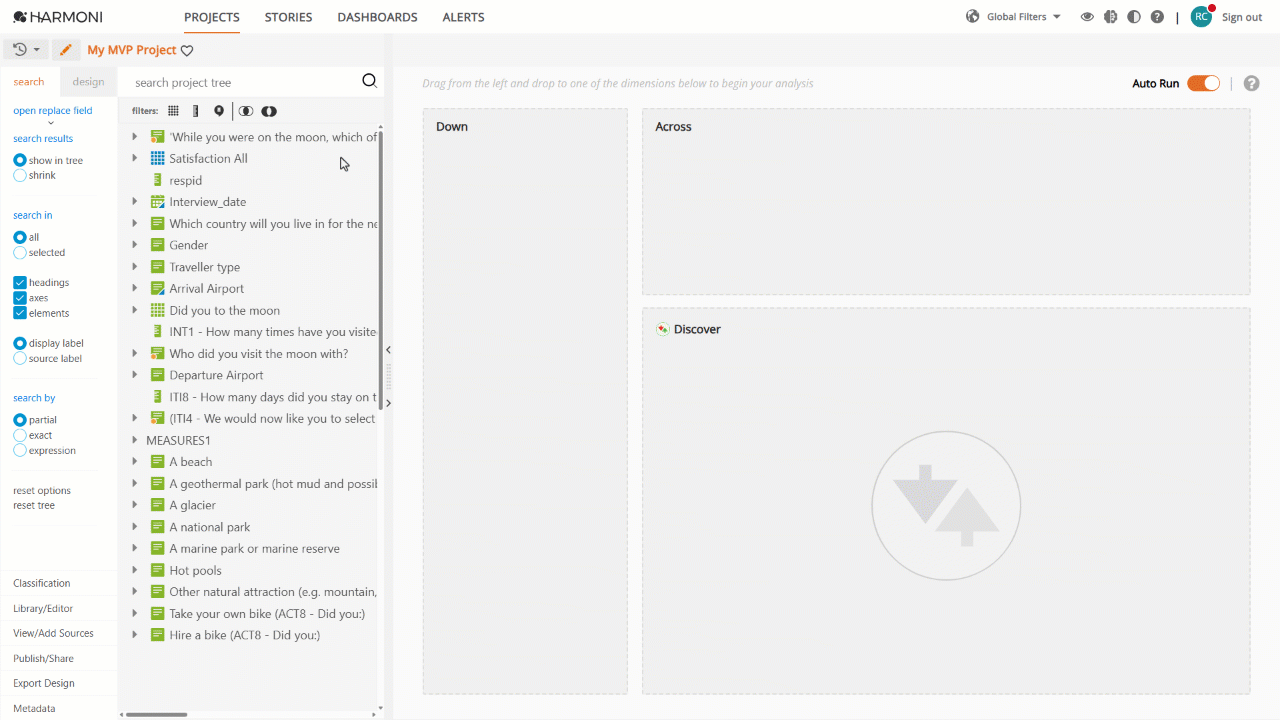
Task: Select search in selected radio
Action: click(20, 253)
